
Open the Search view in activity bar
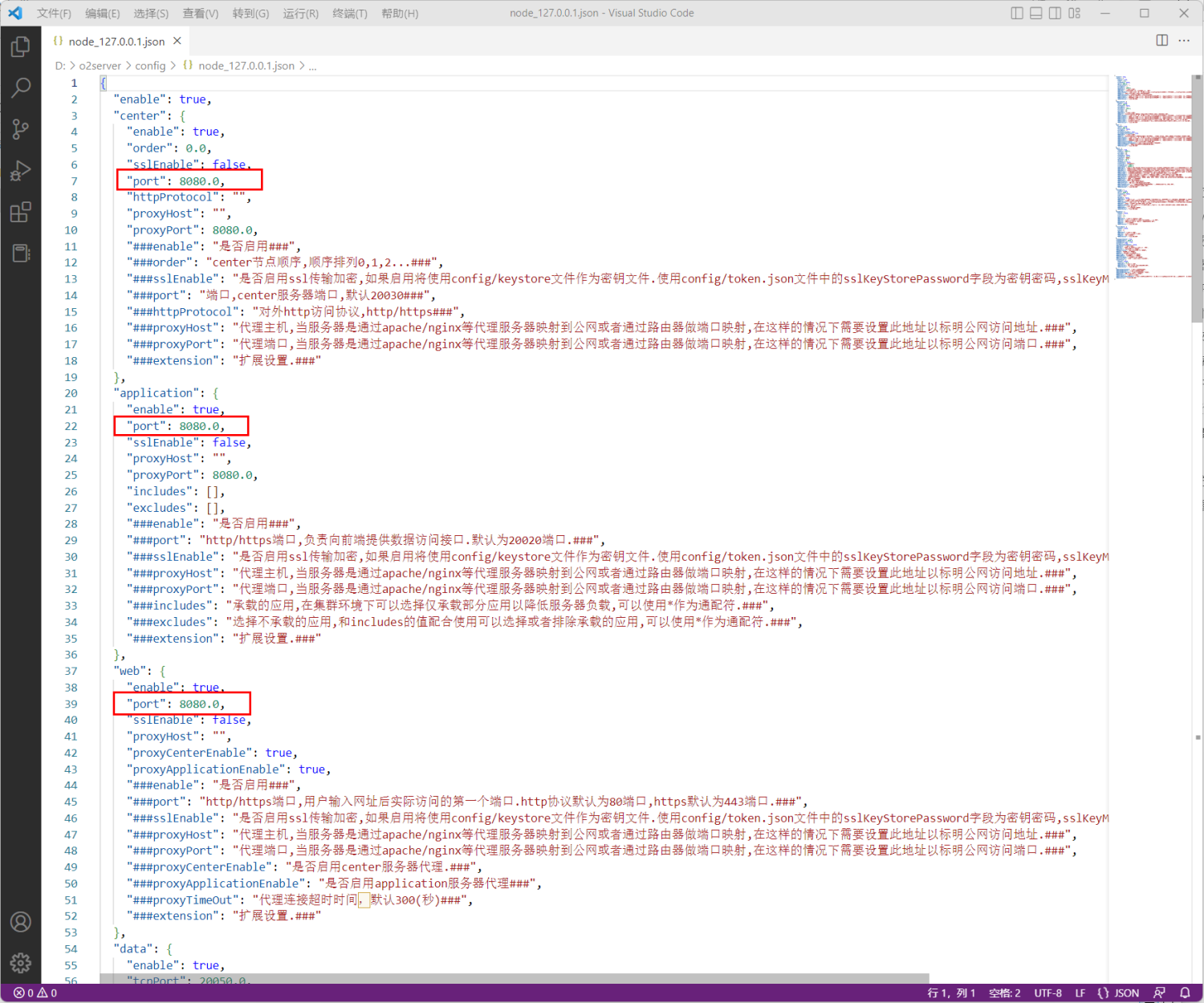pos(21,87)
